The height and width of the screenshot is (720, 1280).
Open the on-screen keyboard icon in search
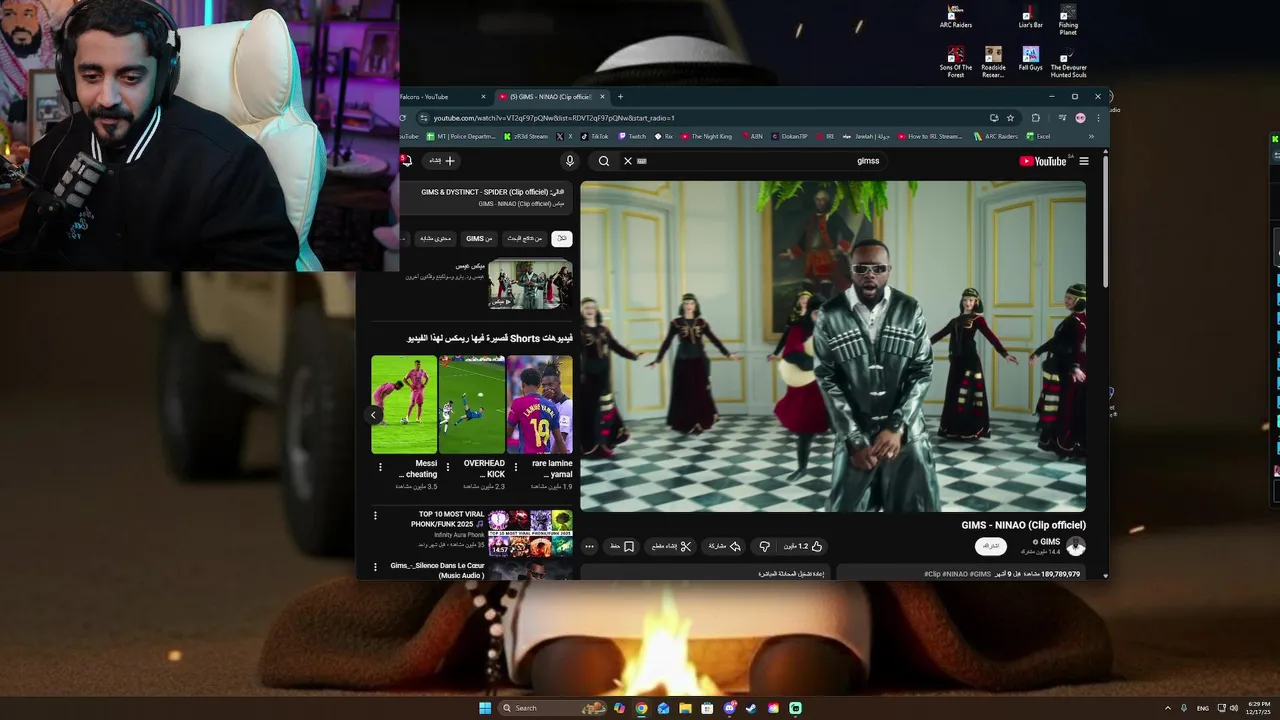[642, 161]
